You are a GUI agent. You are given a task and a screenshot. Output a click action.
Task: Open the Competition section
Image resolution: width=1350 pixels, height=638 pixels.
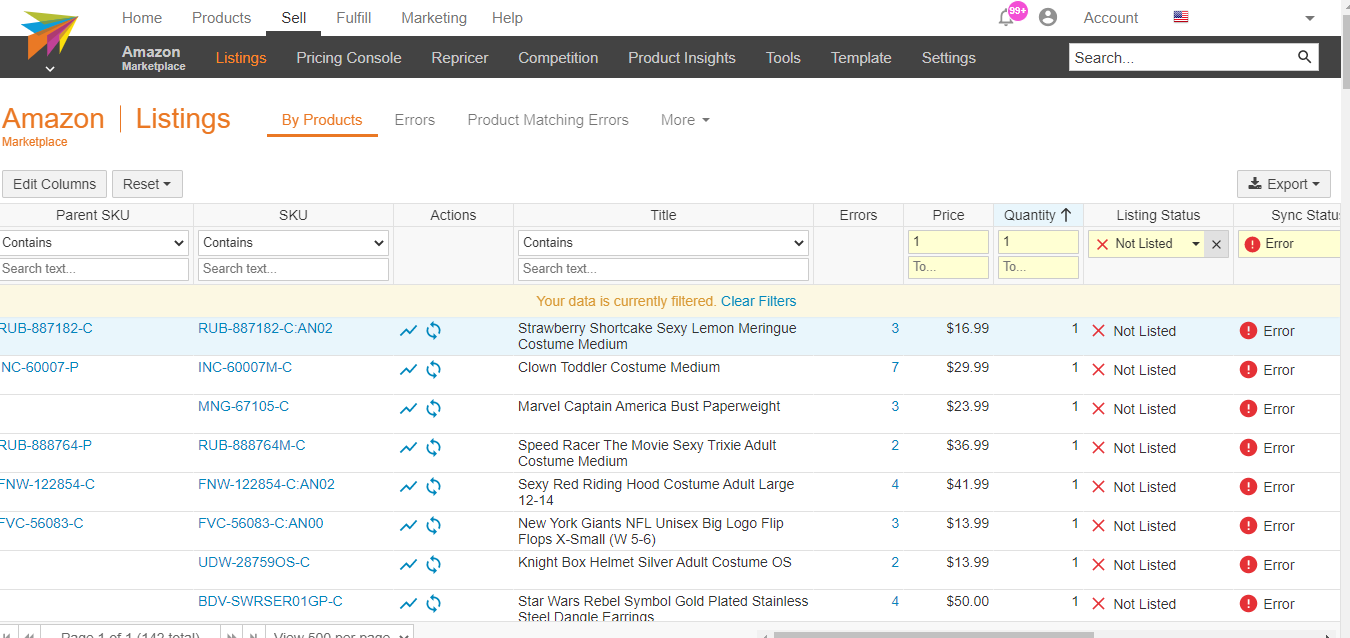pyautogui.click(x=558, y=58)
